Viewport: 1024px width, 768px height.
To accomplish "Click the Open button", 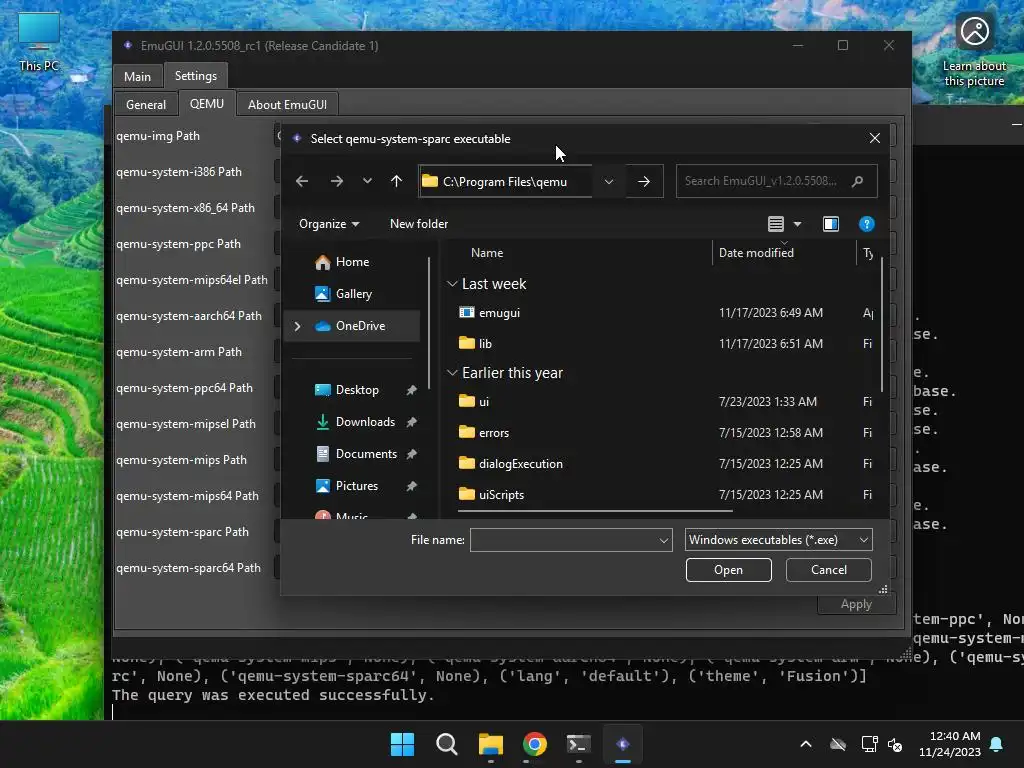I will click(x=728, y=570).
